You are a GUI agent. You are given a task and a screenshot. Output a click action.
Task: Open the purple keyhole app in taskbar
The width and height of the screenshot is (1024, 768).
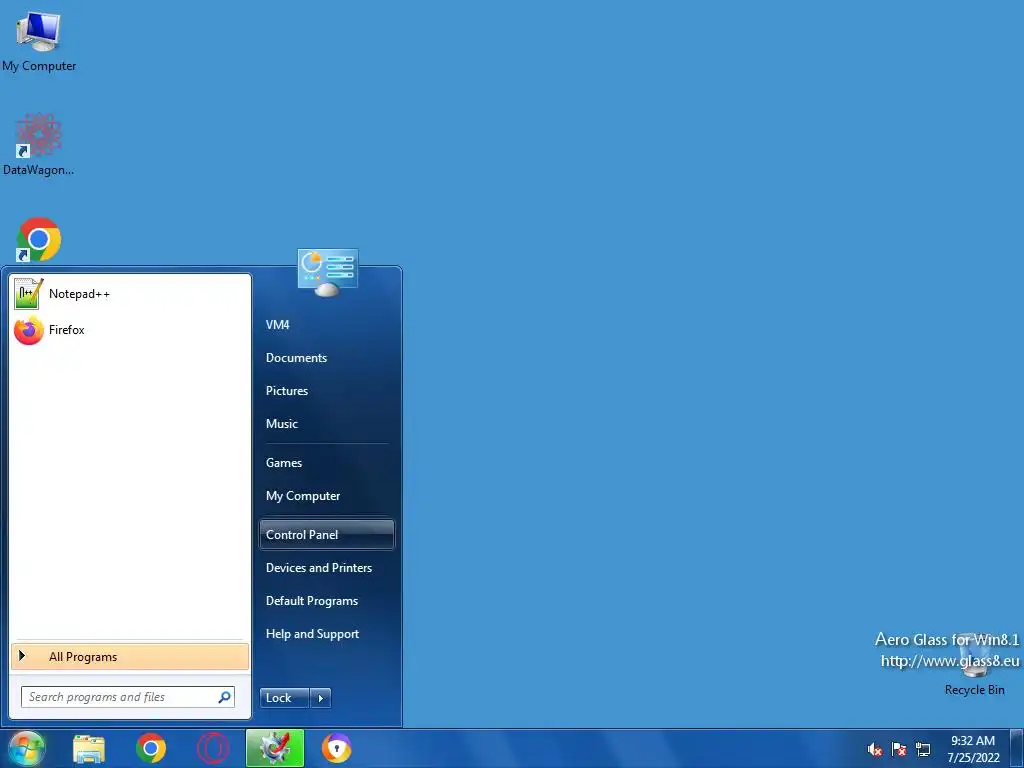337,748
